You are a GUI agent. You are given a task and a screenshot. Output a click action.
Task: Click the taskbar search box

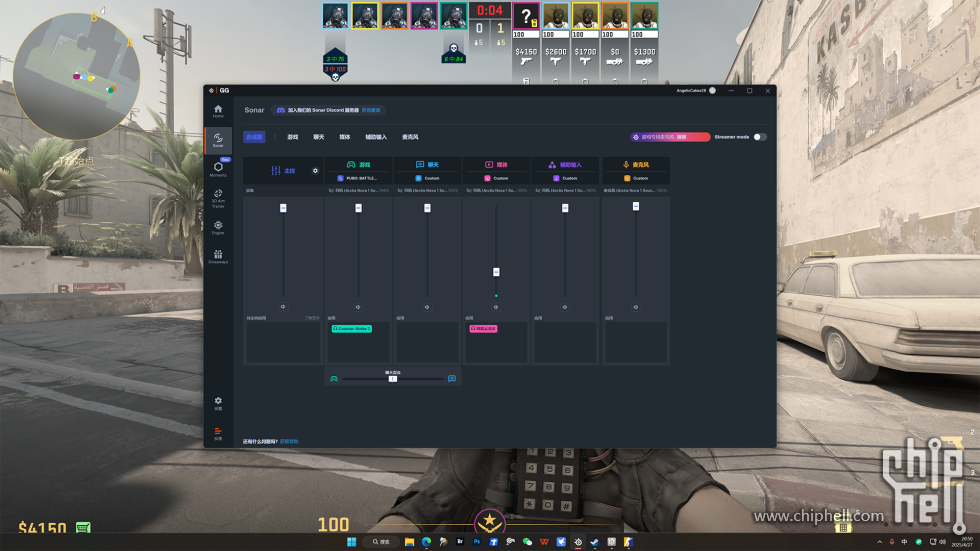[381, 542]
